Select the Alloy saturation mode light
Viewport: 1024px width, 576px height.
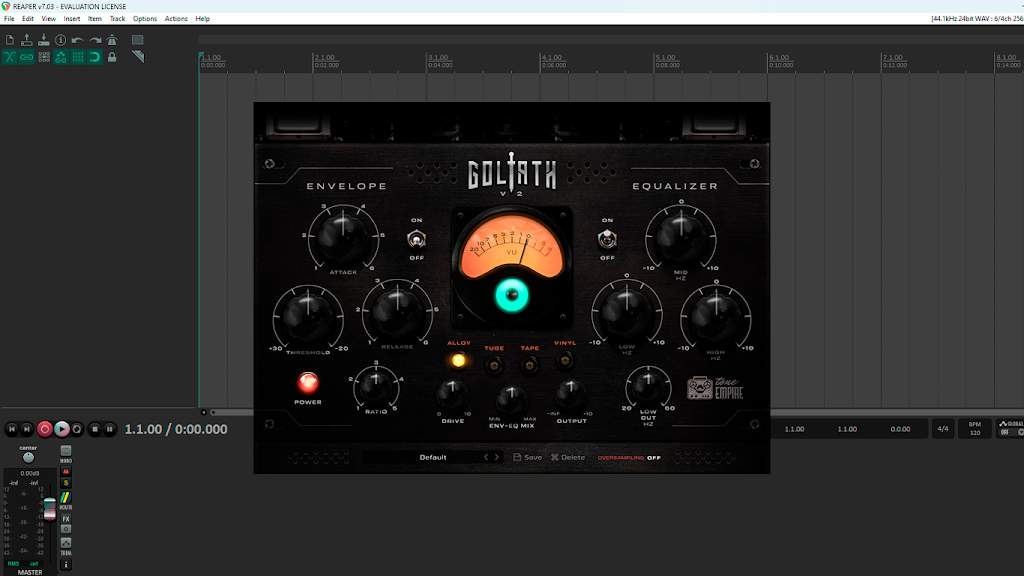coord(458,360)
